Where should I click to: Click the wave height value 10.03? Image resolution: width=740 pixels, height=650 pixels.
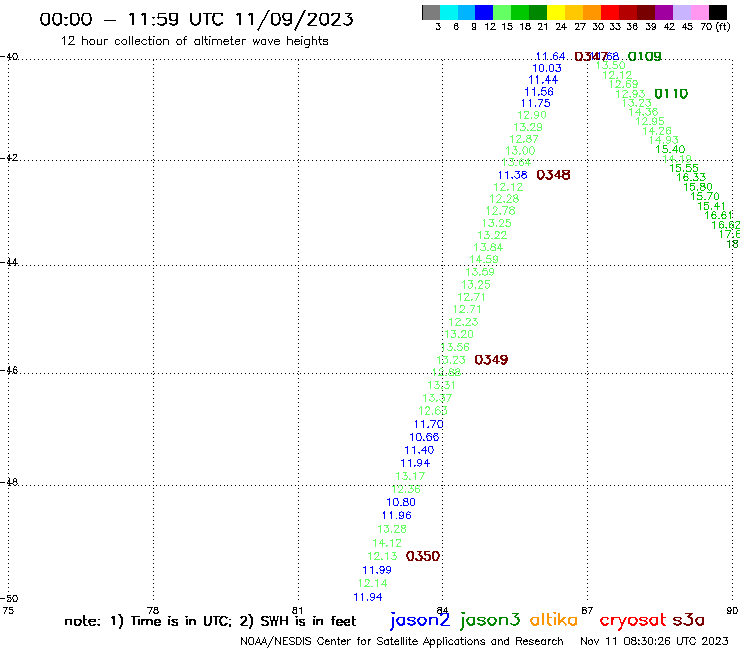tap(547, 68)
